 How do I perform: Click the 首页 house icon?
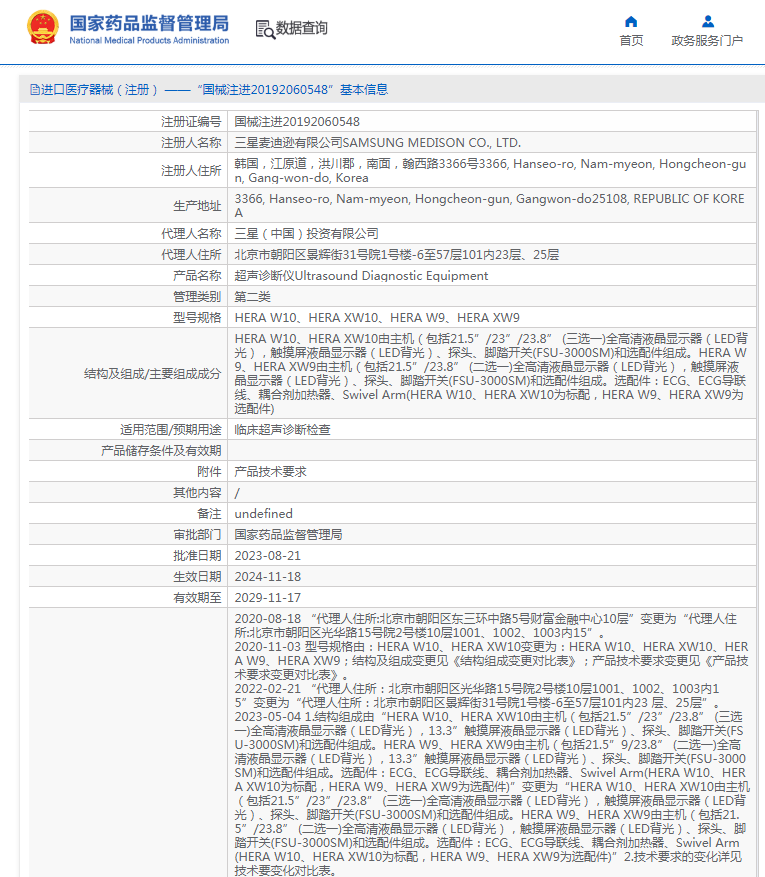pos(631,21)
